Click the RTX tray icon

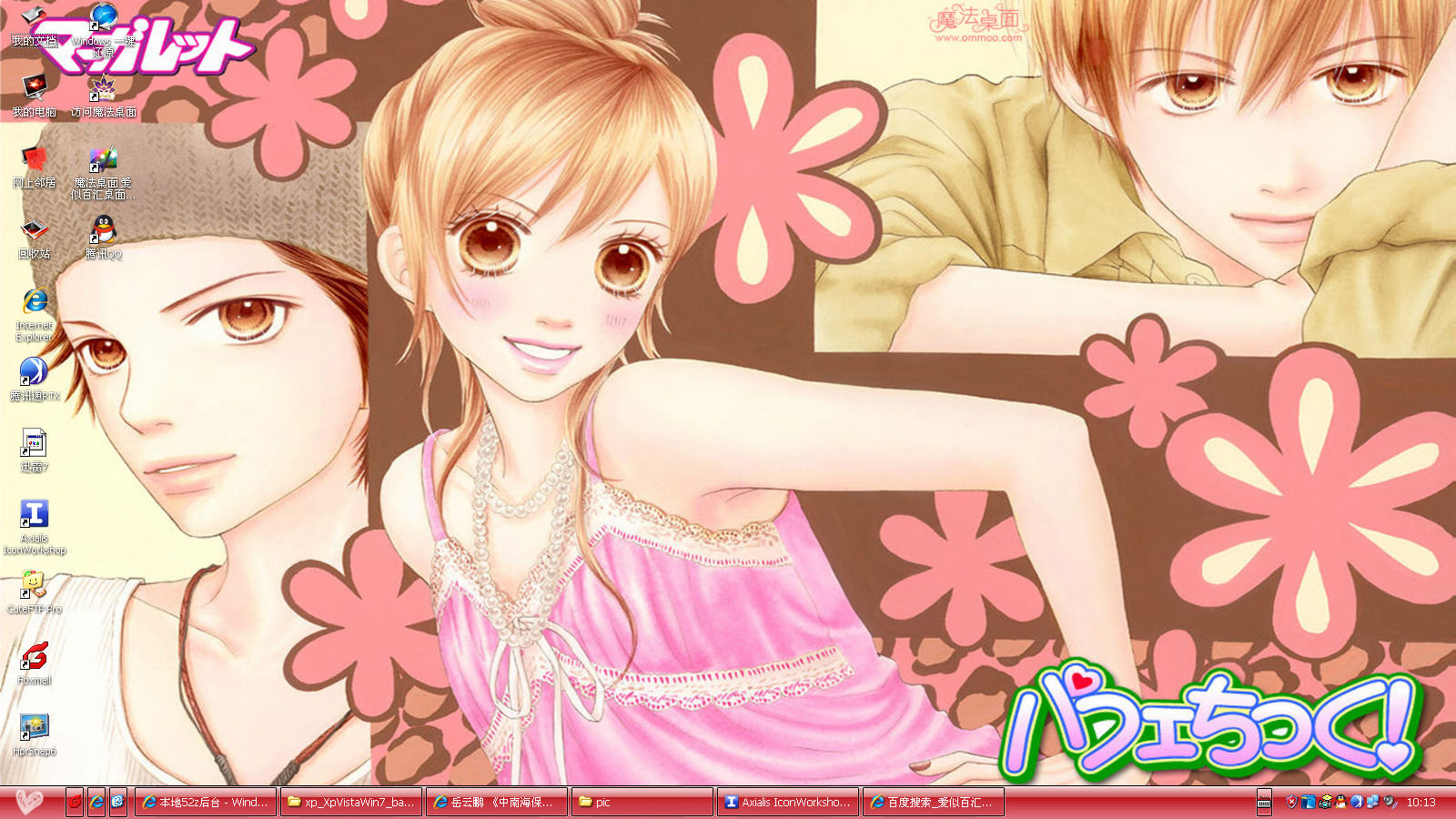(x=1357, y=802)
